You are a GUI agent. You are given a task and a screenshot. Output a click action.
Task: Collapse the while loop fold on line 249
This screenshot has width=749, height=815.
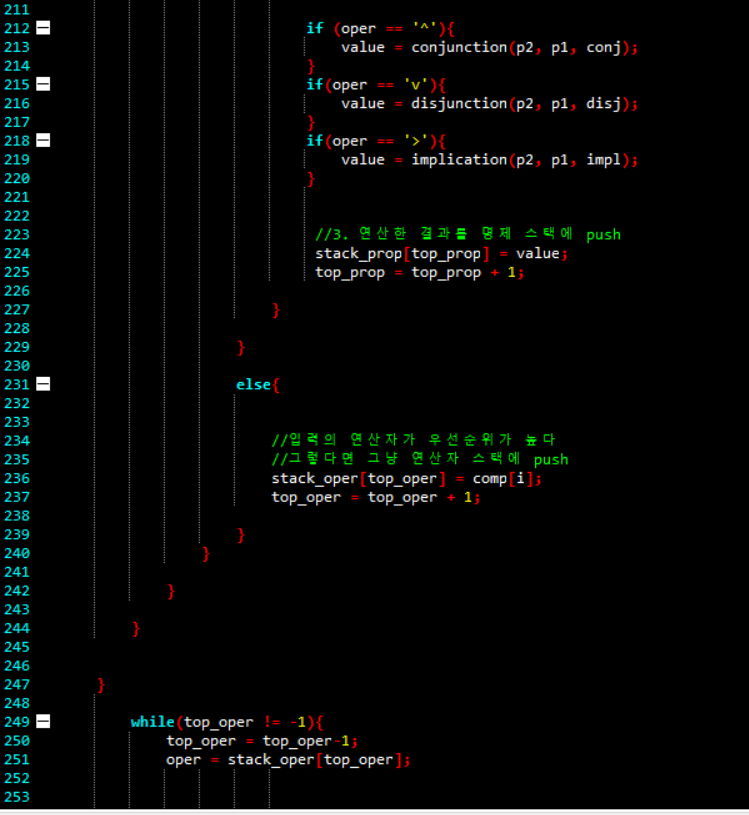[x=43, y=721]
